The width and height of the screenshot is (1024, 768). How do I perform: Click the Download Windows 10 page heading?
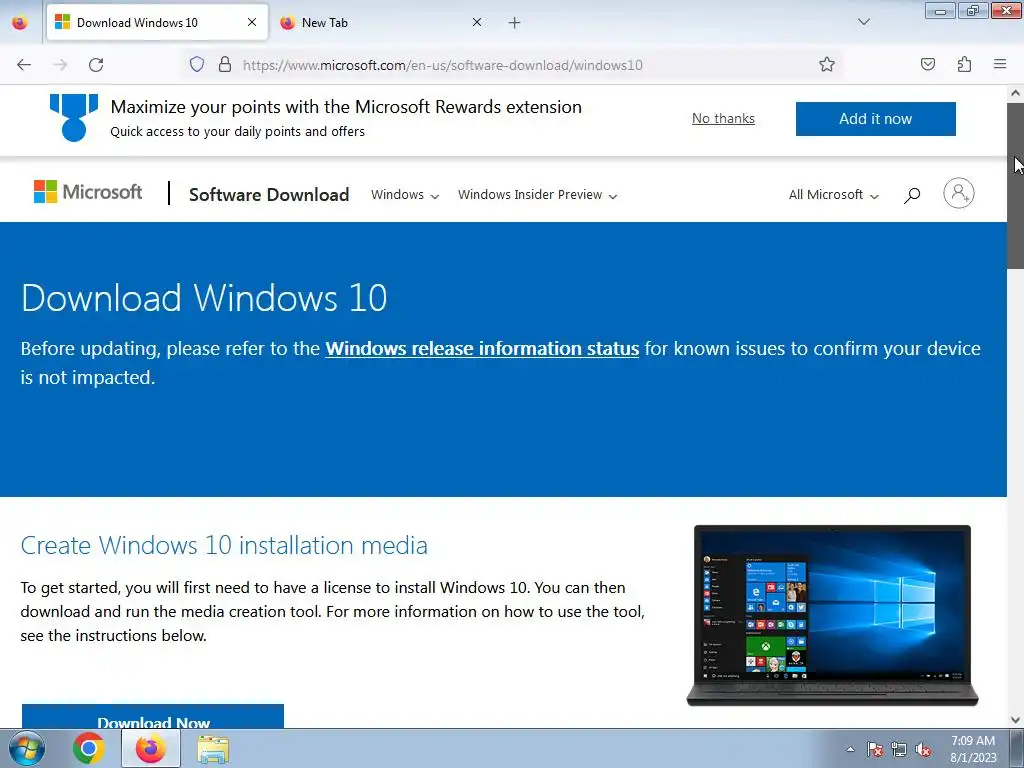pyautogui.click(x=204, y=298)
